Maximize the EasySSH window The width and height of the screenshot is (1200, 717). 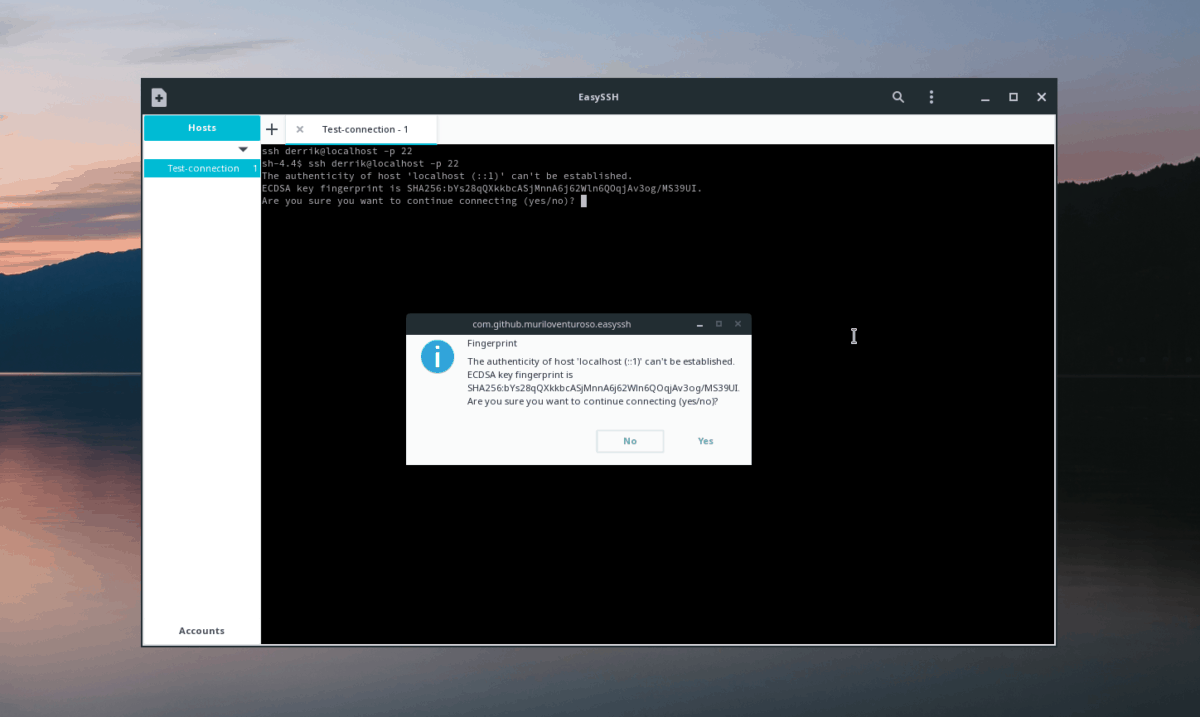point(1013,97)
